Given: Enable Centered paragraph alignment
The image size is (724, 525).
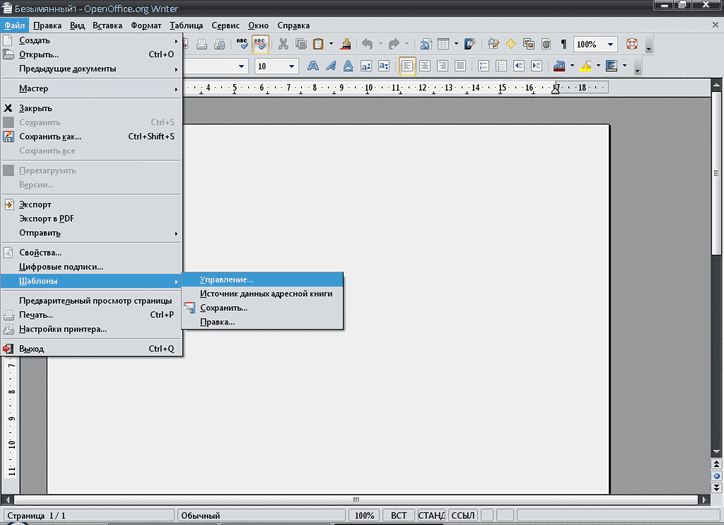Looking at the screenshot, I should click(425, 66).
